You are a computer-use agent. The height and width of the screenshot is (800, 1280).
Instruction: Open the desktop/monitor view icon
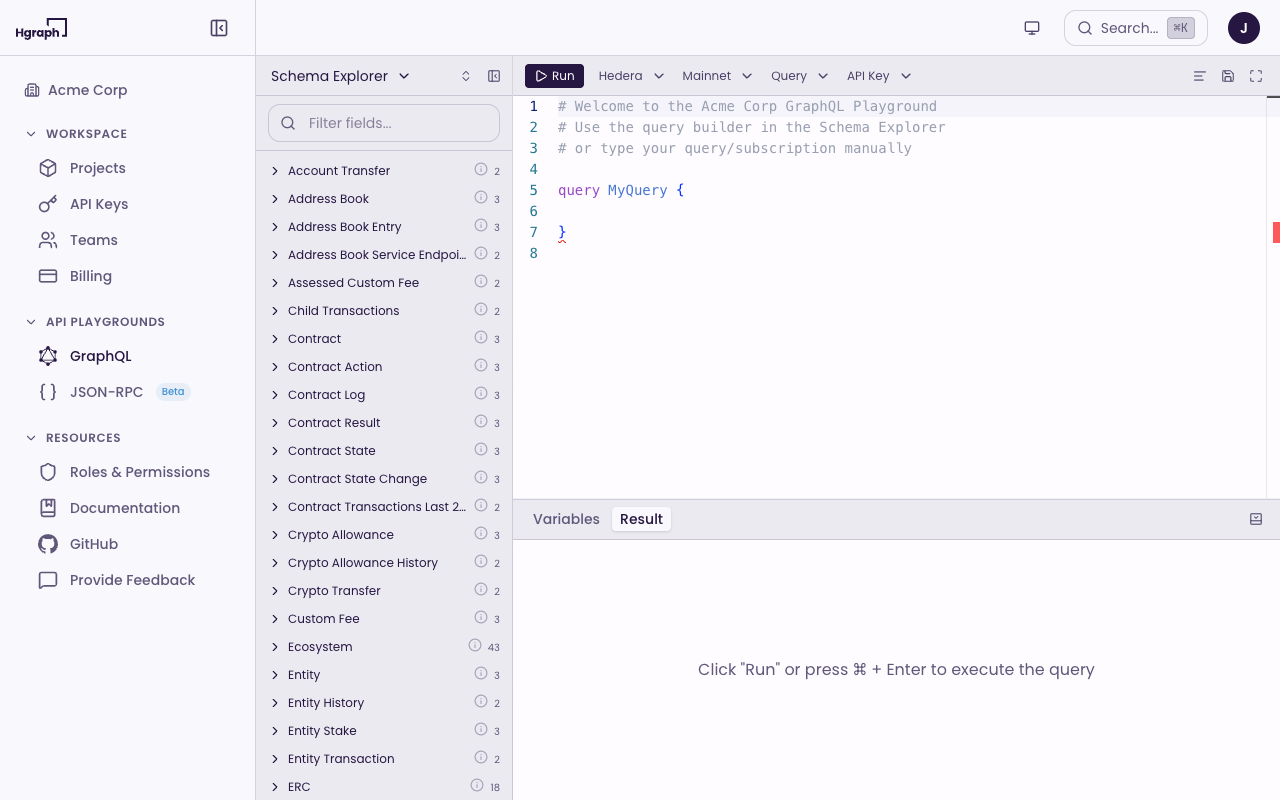tap(1031, 27)
